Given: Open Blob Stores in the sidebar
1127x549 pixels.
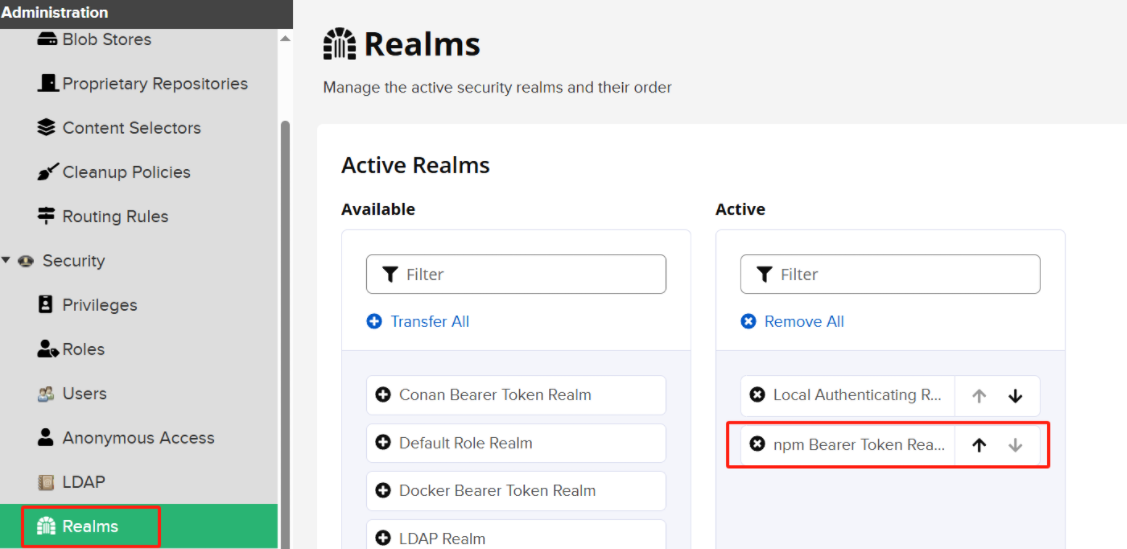Looking at the screenshot, I should click(x=106, y=40).
